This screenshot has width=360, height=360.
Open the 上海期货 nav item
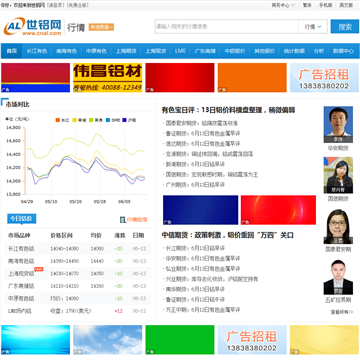[126, 51]
